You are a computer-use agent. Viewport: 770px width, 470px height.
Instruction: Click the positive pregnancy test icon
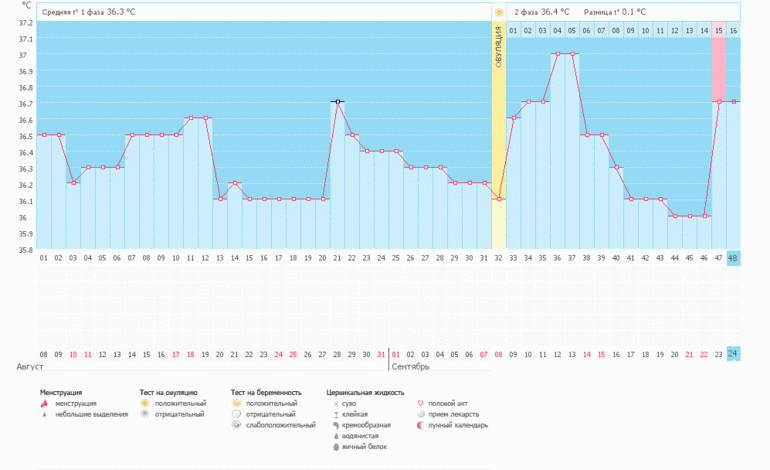coord(236,403)
